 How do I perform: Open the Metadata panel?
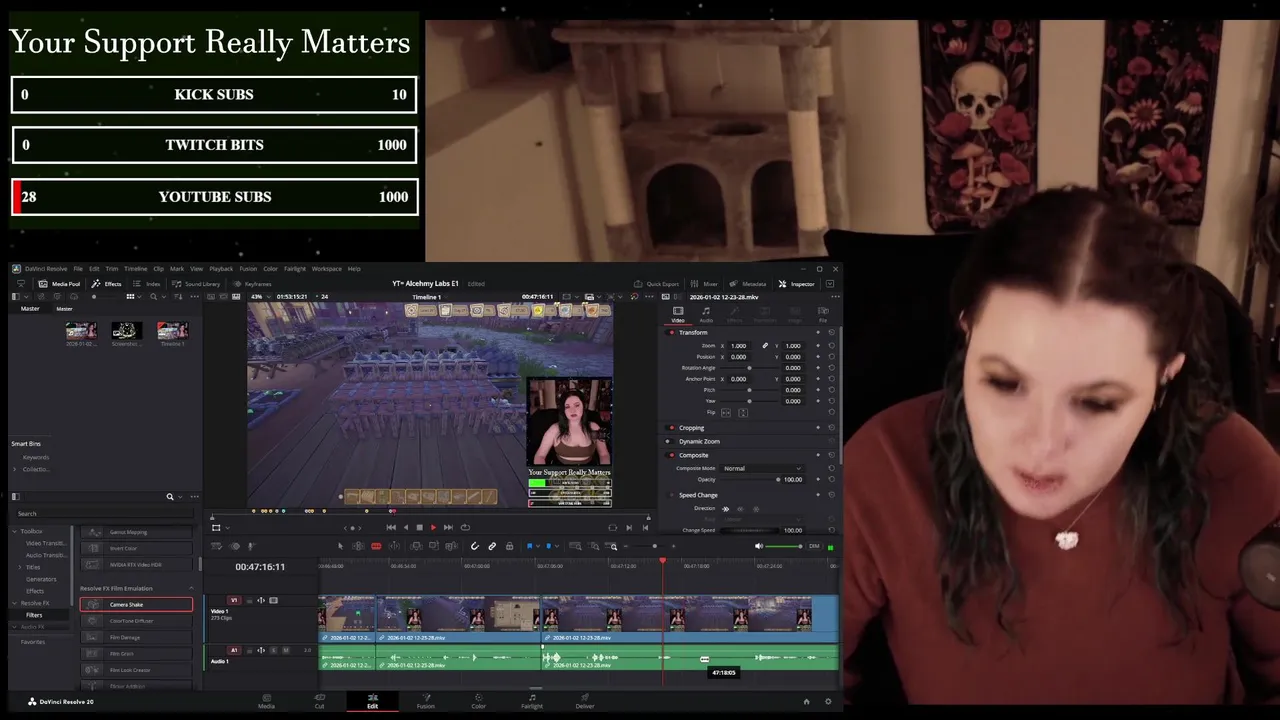pyautogui.click(x=748, y=284)
